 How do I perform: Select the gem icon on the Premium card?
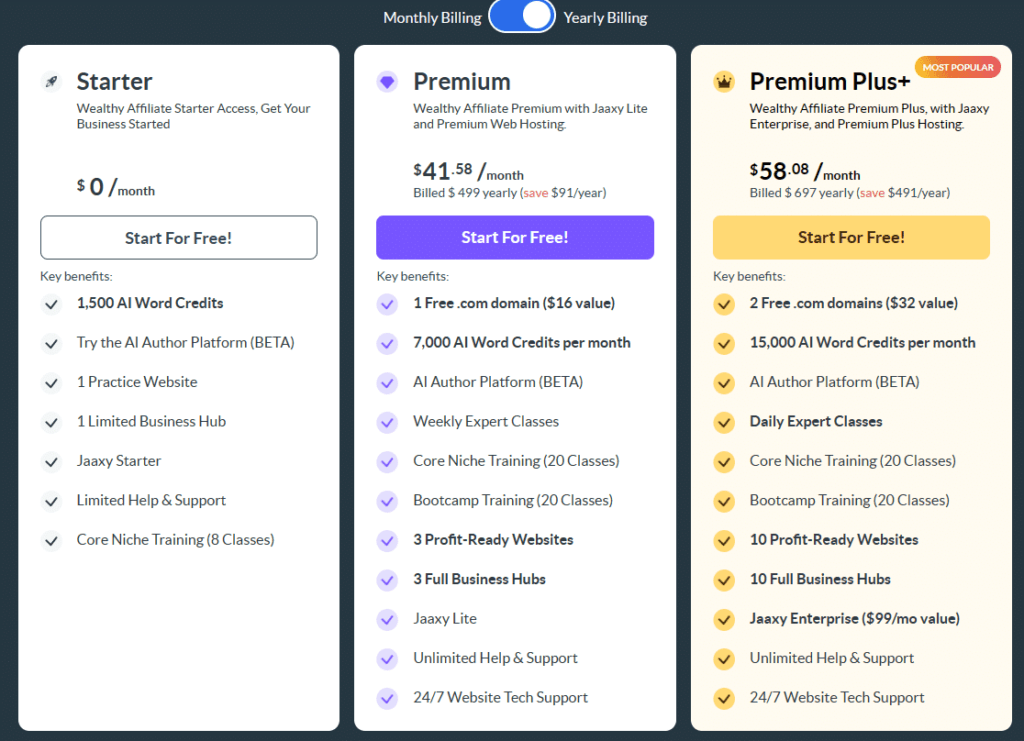coord(387,82)
